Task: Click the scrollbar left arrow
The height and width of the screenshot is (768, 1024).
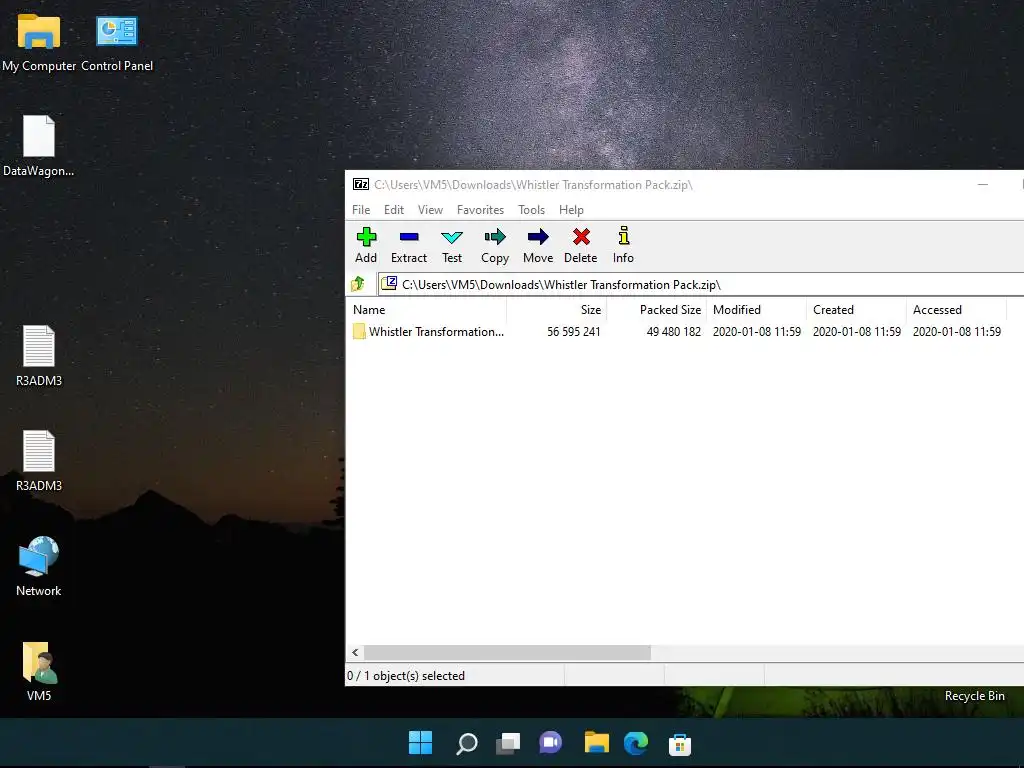Action: pos(355,652)
